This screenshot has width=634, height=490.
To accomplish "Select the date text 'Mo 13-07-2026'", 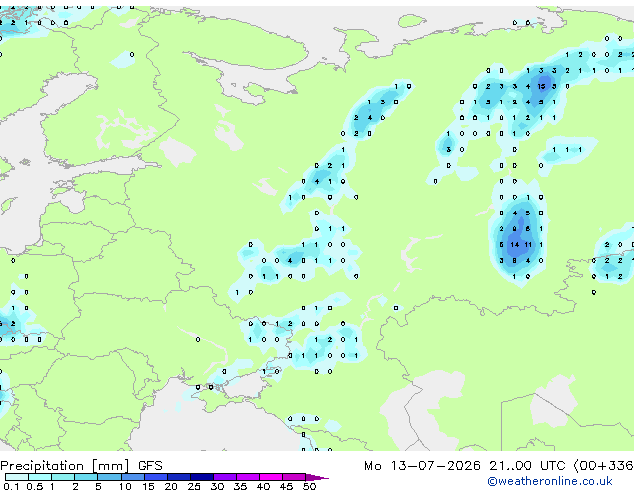I will click(x=422, y=466).
